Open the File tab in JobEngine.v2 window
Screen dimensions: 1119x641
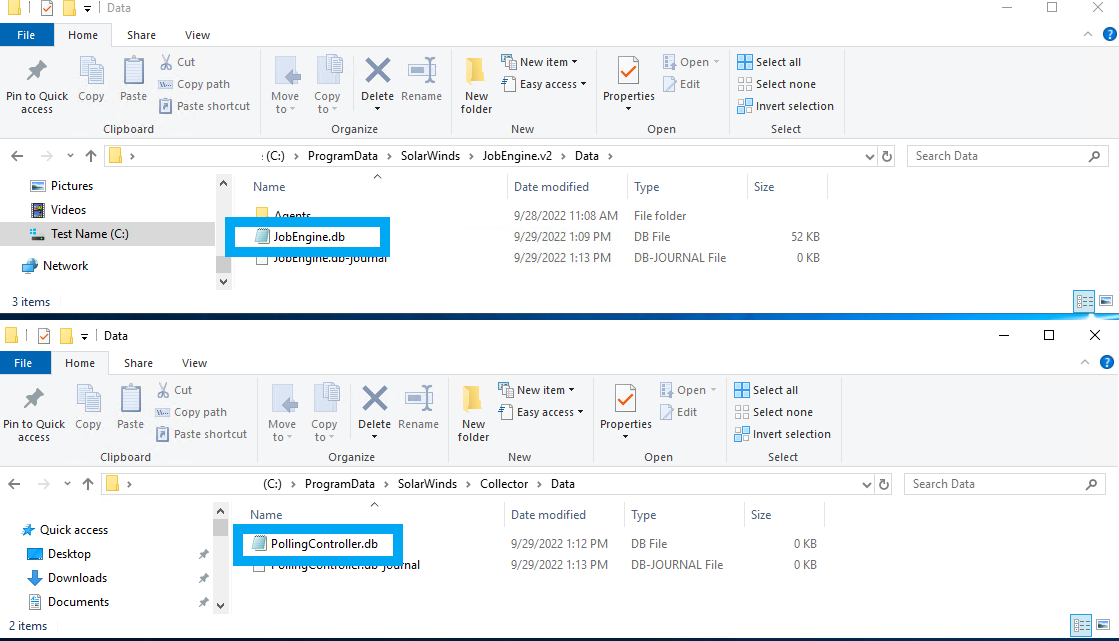(x=26, y=35)
